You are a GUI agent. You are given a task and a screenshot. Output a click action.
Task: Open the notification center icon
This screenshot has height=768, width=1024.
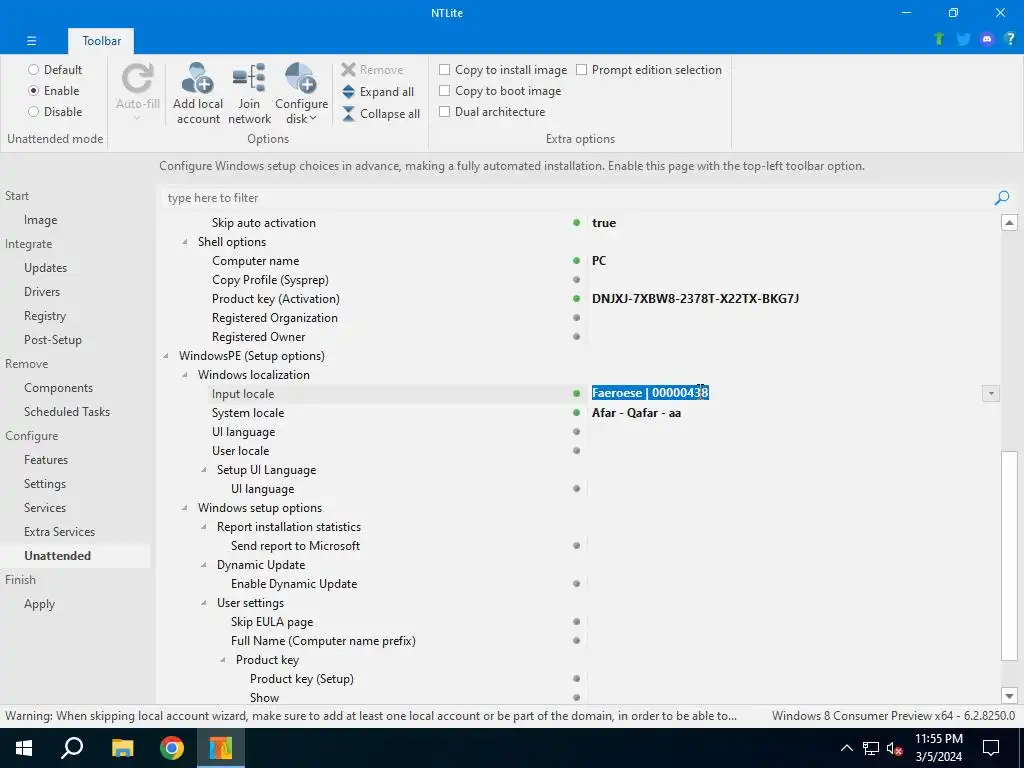(991, 748)
